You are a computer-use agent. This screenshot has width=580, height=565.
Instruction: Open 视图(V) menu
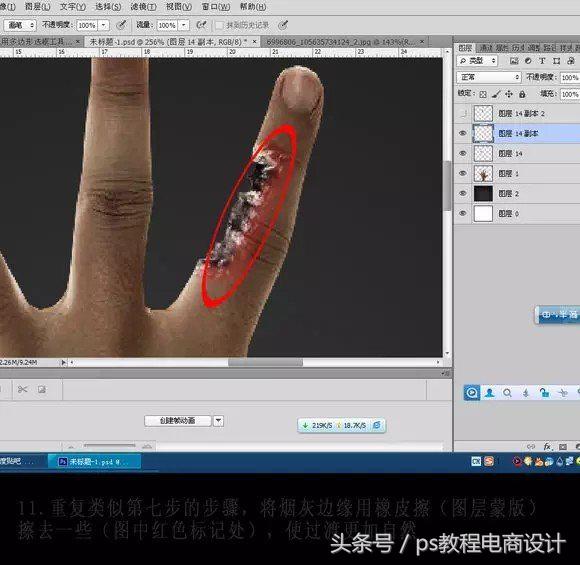[x=179, y=6]
